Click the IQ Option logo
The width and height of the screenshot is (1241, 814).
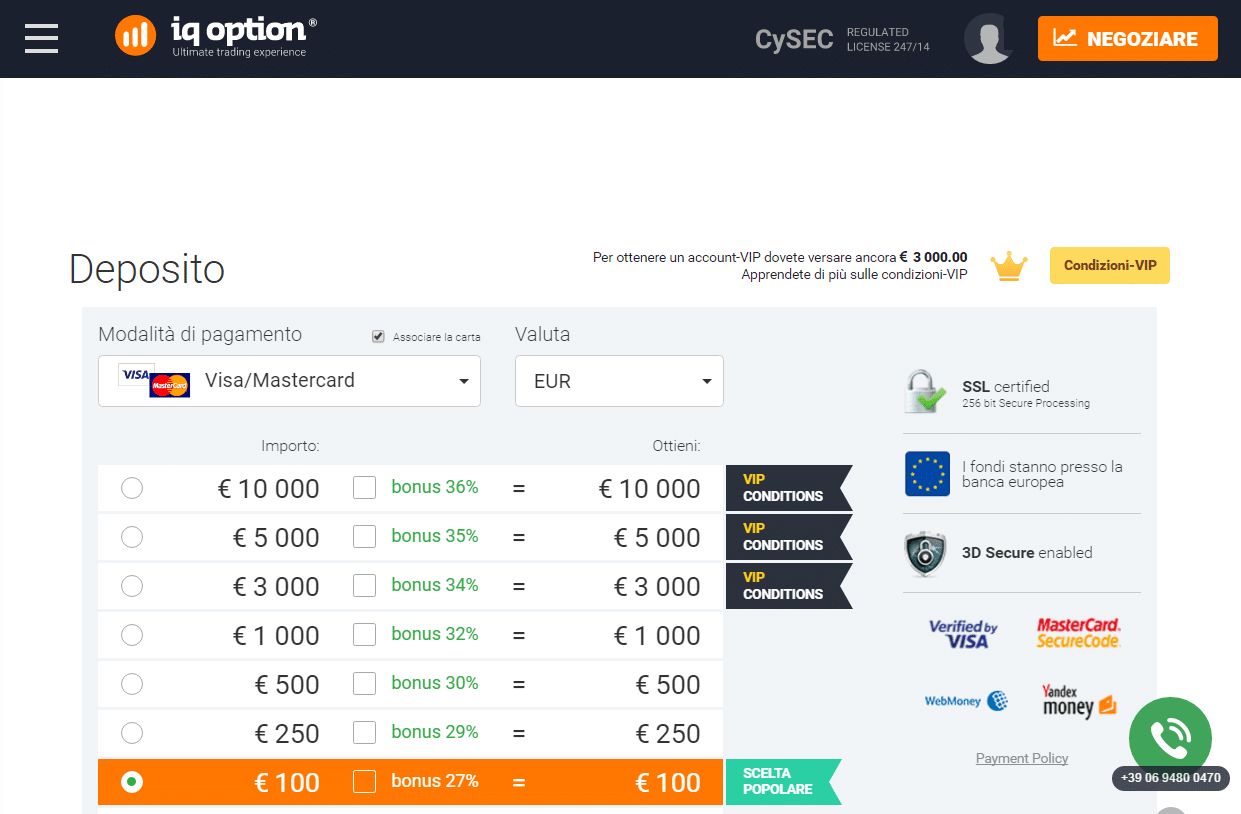[216, 36]
